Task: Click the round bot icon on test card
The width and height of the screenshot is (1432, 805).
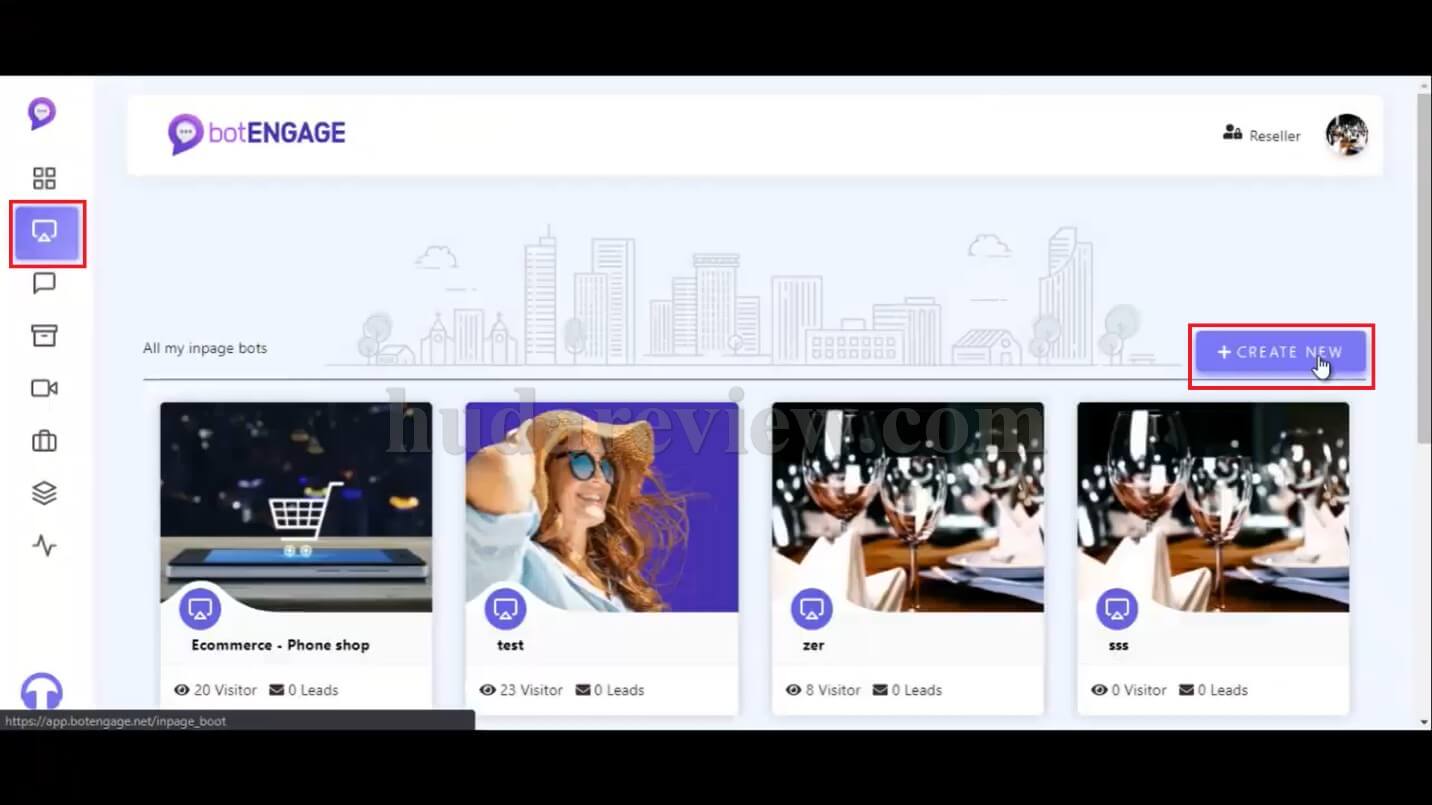Action: (x=505, y=608)
